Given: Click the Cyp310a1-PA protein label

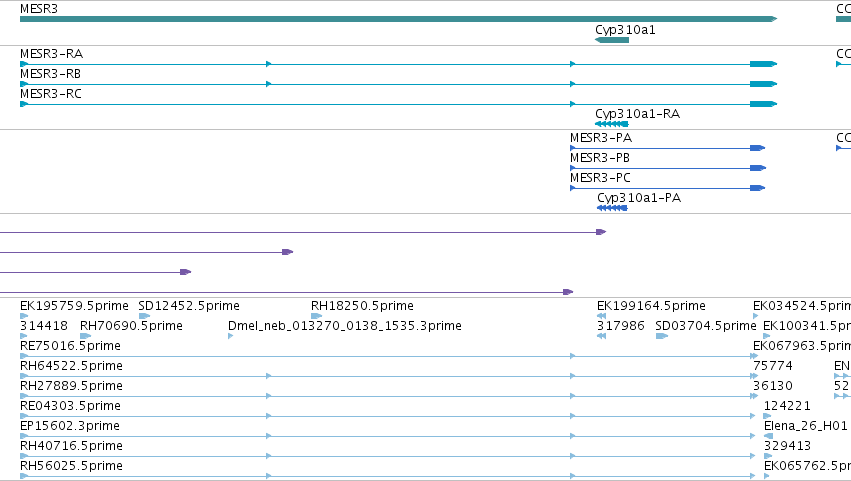Looking at the screenshot, I should pyautogui.click(x=639, y=198).
